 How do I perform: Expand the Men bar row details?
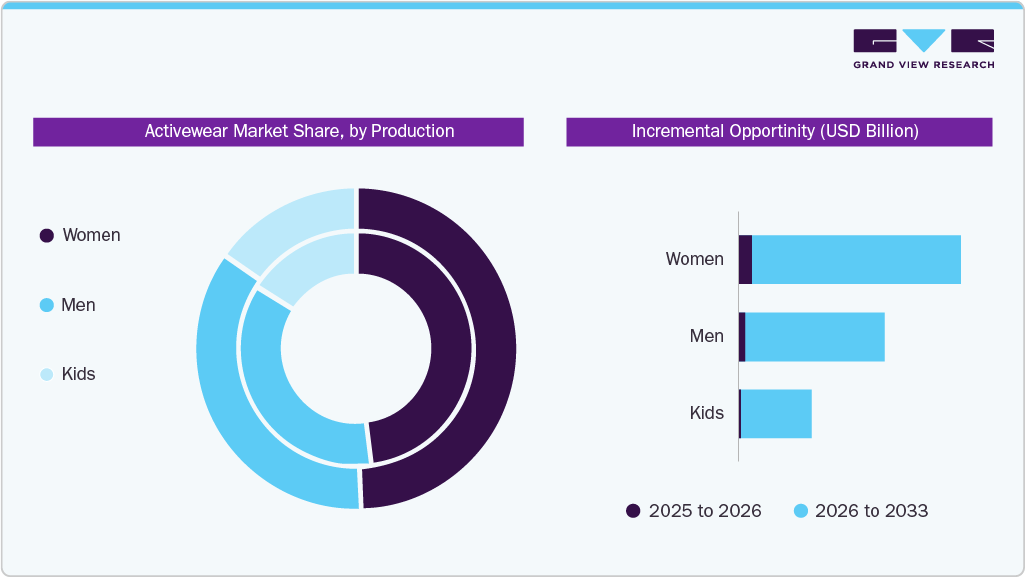tap(706, 335)
